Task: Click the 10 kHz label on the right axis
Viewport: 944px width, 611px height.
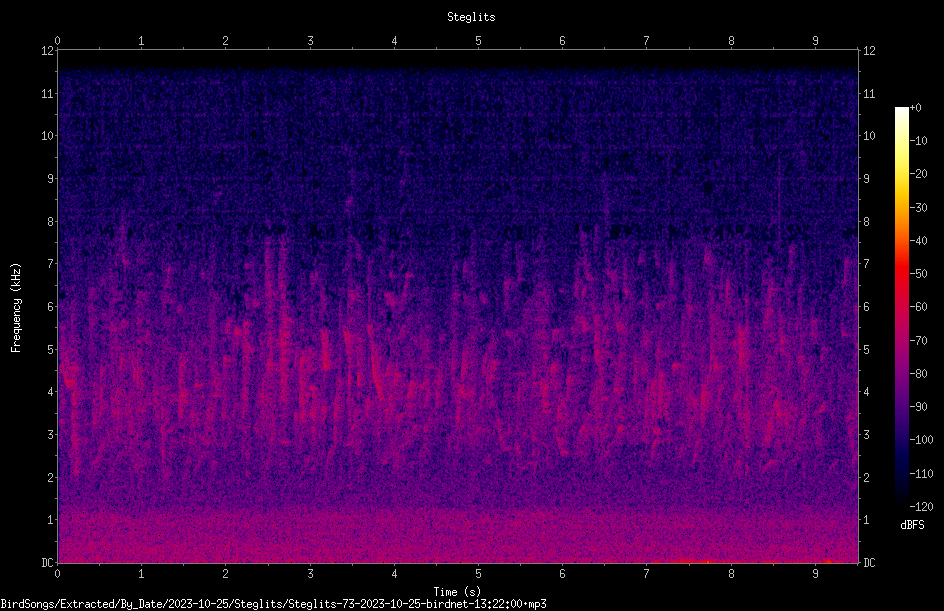Action: click(869, 136)
